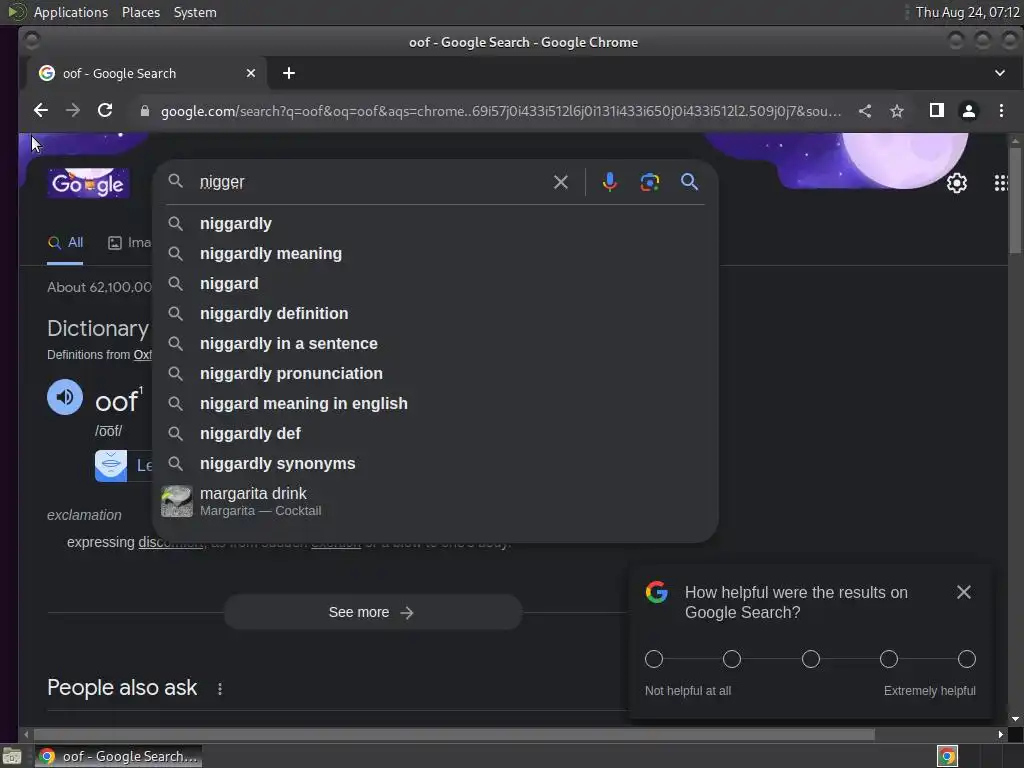Open the Google apps grid
The height and width of the screenshot is (768, 1024).
pos(1000,183)
